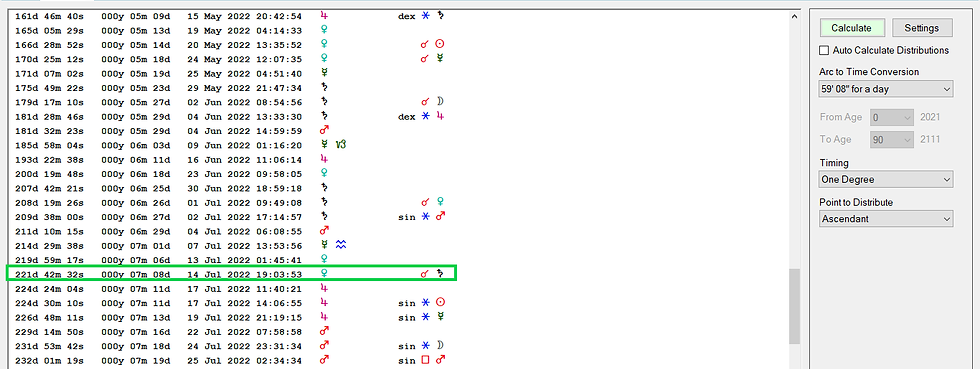Select row starting 214d 29m 38s
This screenshot has height=369, width=980.
pyautogui.click(x=181, y=245)
